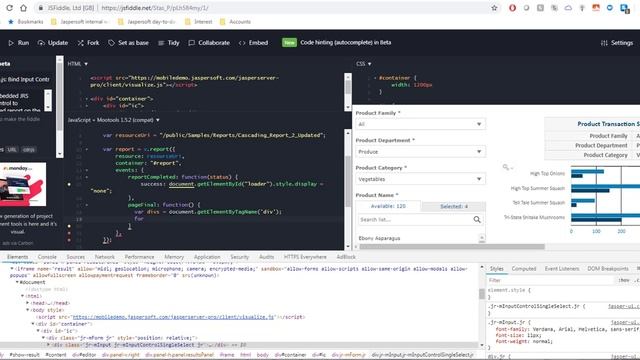The height and width of the screenshot is (360, 640).
Task: Switch to Selected: 4 tab
Action: click(x=454, y=207)
